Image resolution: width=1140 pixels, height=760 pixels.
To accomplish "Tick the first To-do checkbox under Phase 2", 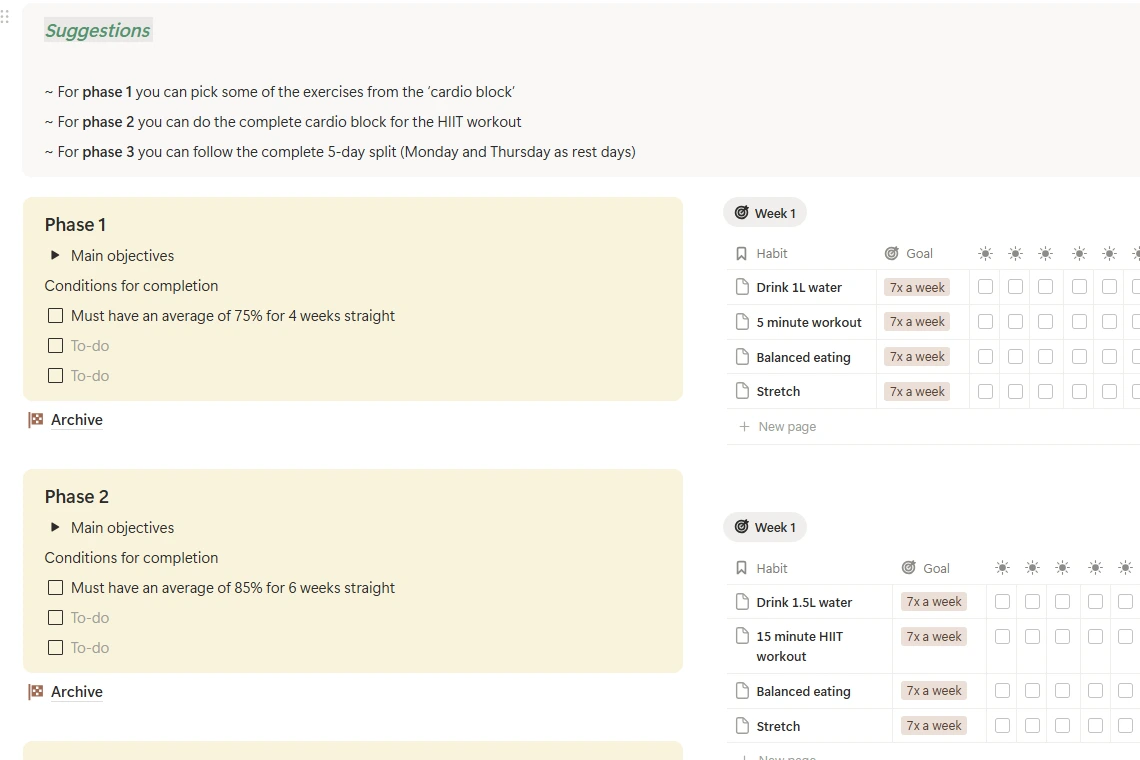I will pos(55,617).
